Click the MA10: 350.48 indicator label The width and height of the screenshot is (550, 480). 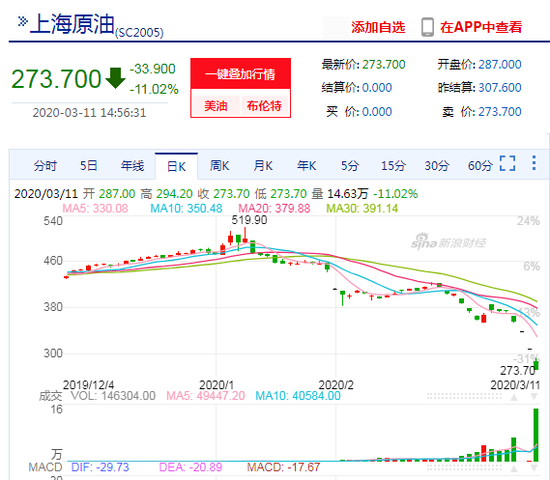click(x=186, y=208)
